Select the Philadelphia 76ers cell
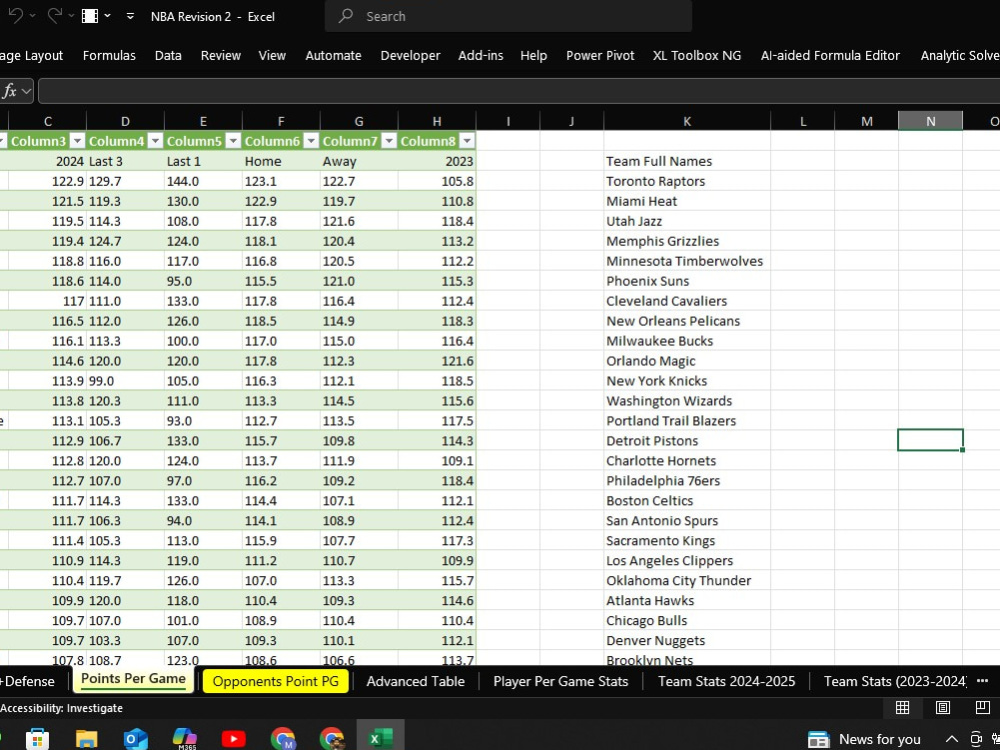Image resolution: width=1000 pixels, height=750 pixels. [687, 480]
